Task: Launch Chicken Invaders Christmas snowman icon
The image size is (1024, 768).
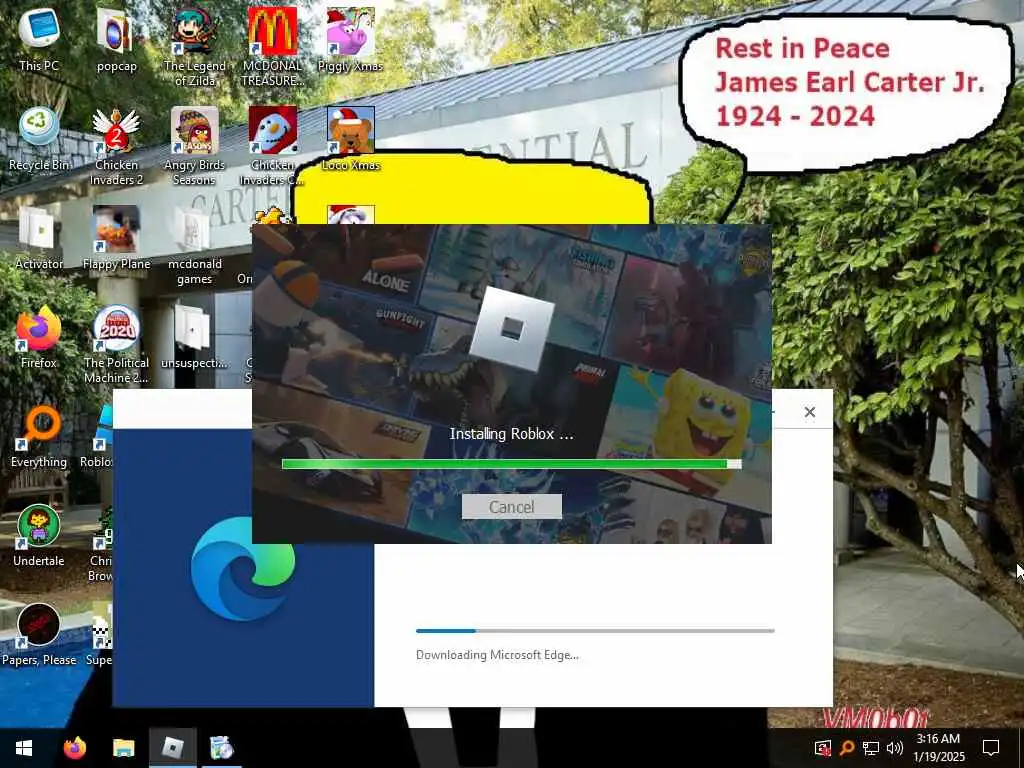Action: click(272, 145)
